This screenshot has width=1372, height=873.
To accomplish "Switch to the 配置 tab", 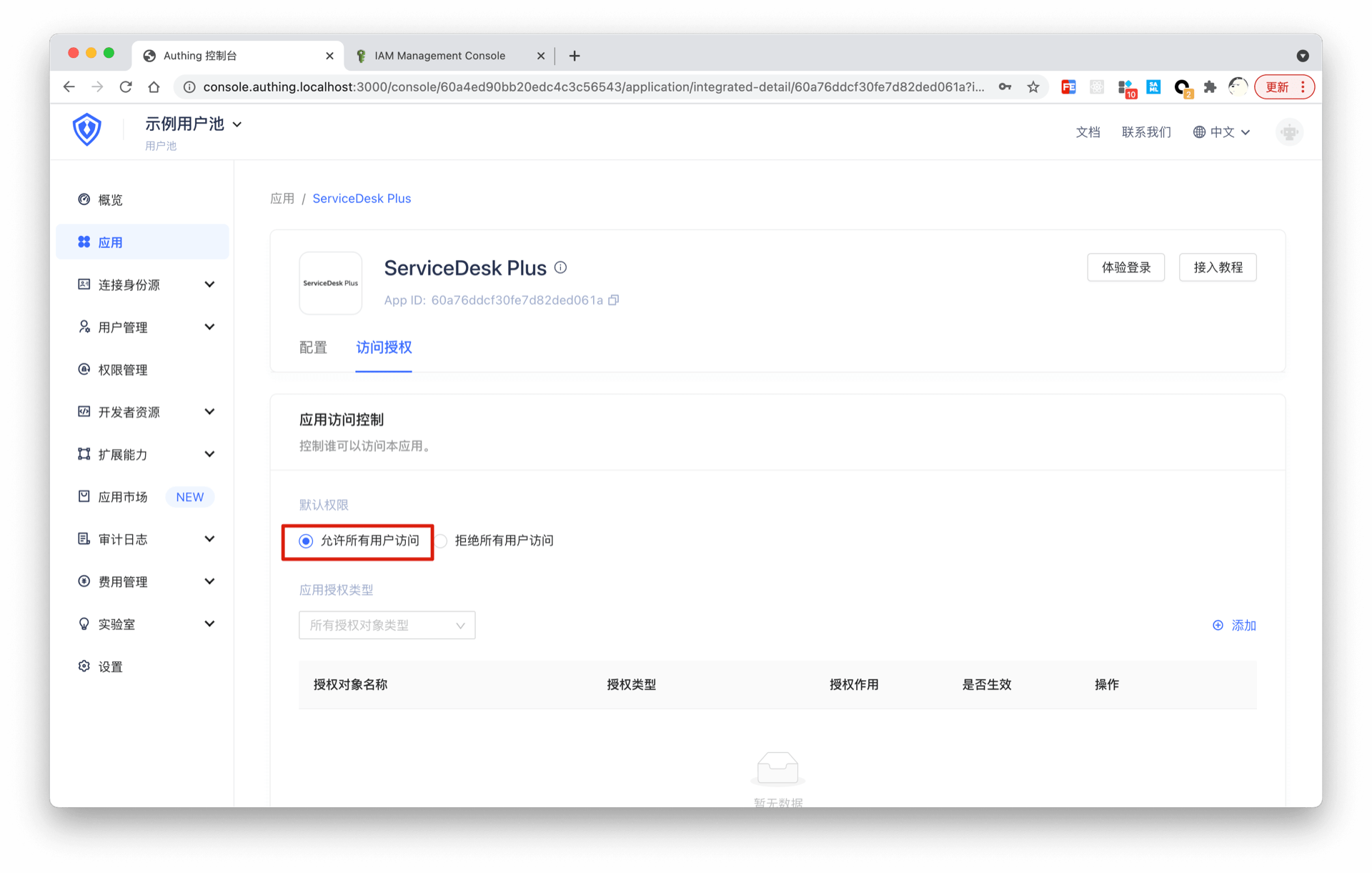I will [x=313, y=347].
